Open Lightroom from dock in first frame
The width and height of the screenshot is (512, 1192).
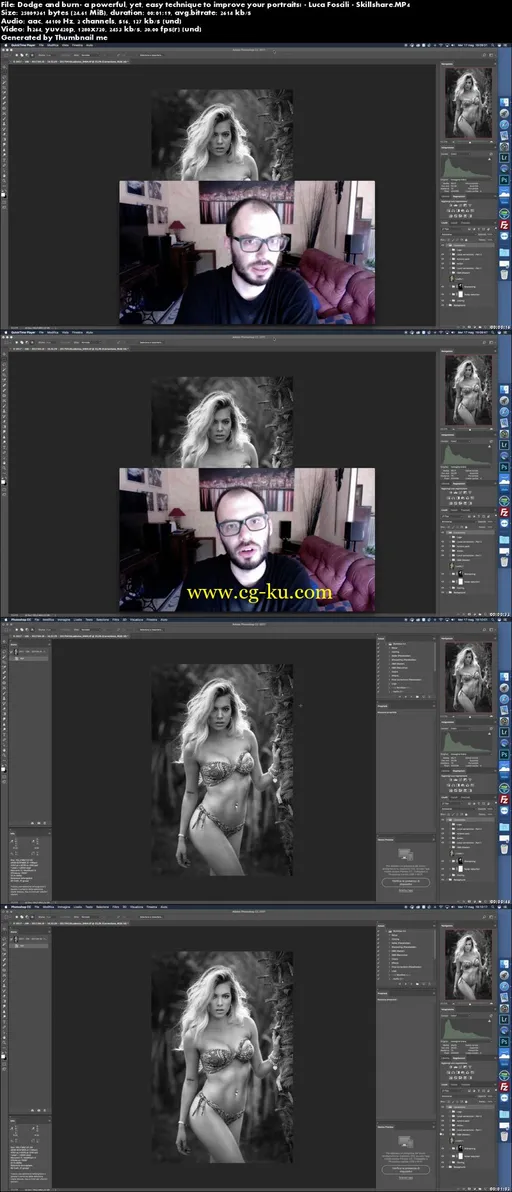[x=504, y=158]
